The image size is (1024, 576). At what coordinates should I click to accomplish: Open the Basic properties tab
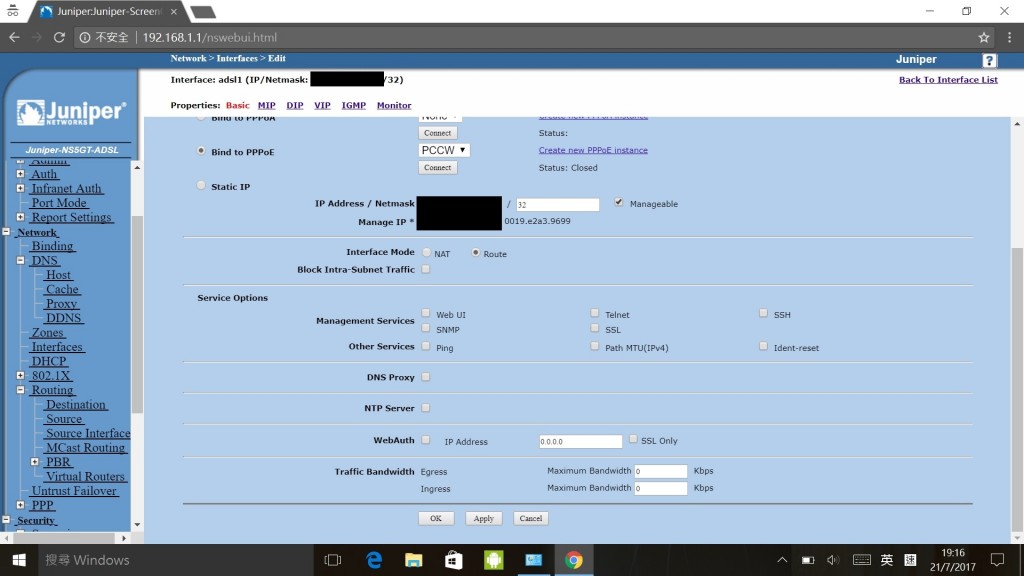click(238, 105)
